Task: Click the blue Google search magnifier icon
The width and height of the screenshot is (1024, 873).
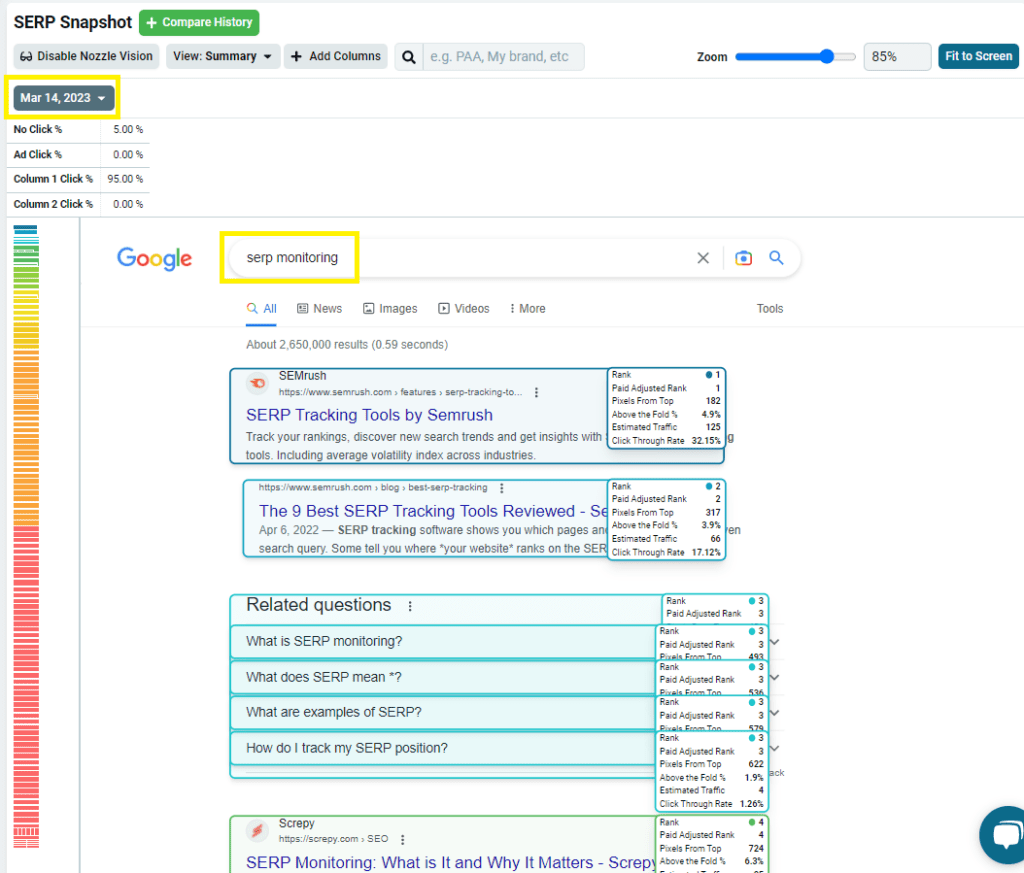Action: pyautogui.click(x=776, y=257)
